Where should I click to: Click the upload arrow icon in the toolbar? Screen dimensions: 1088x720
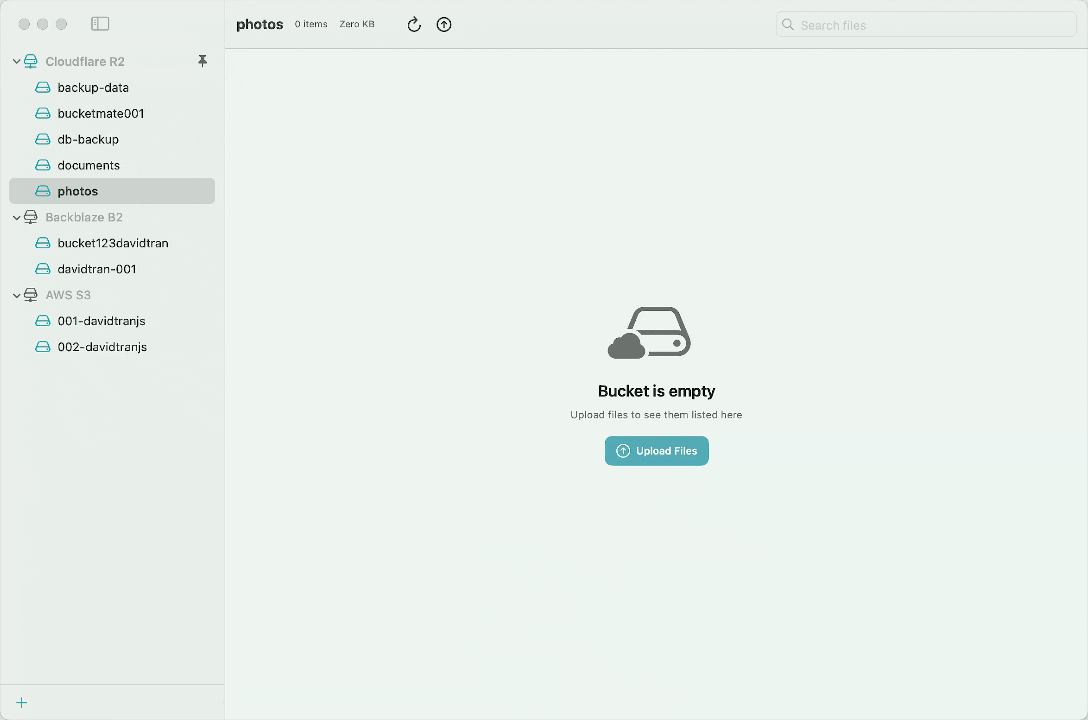pyautogui.click(x=444, y=24)
